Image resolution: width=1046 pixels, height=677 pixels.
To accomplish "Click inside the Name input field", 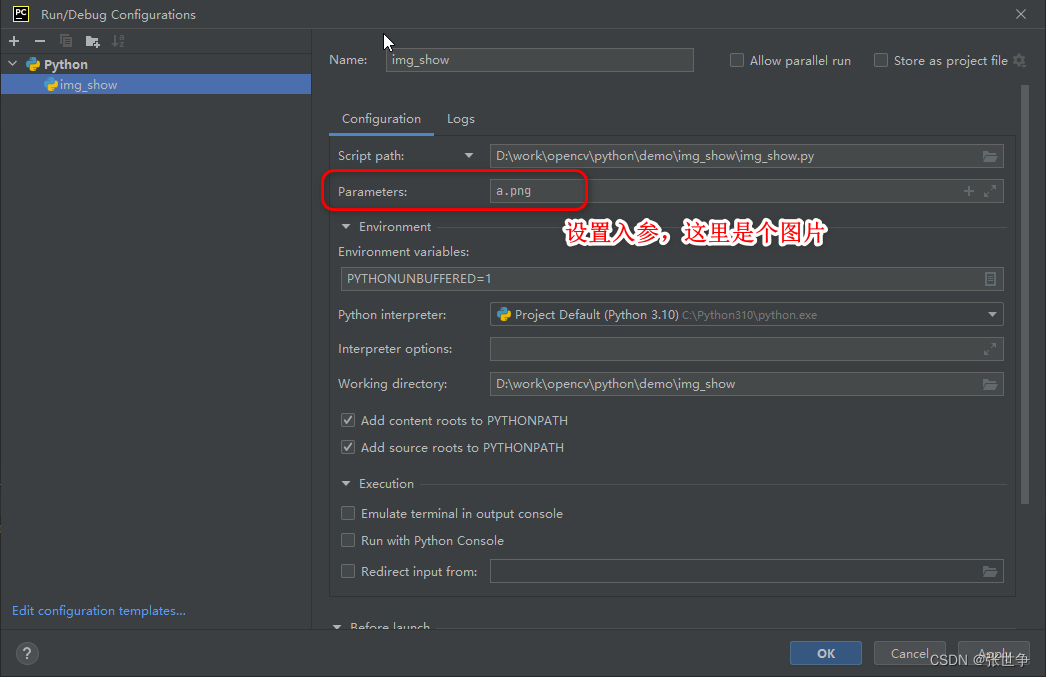I will (x=540, y=60).
